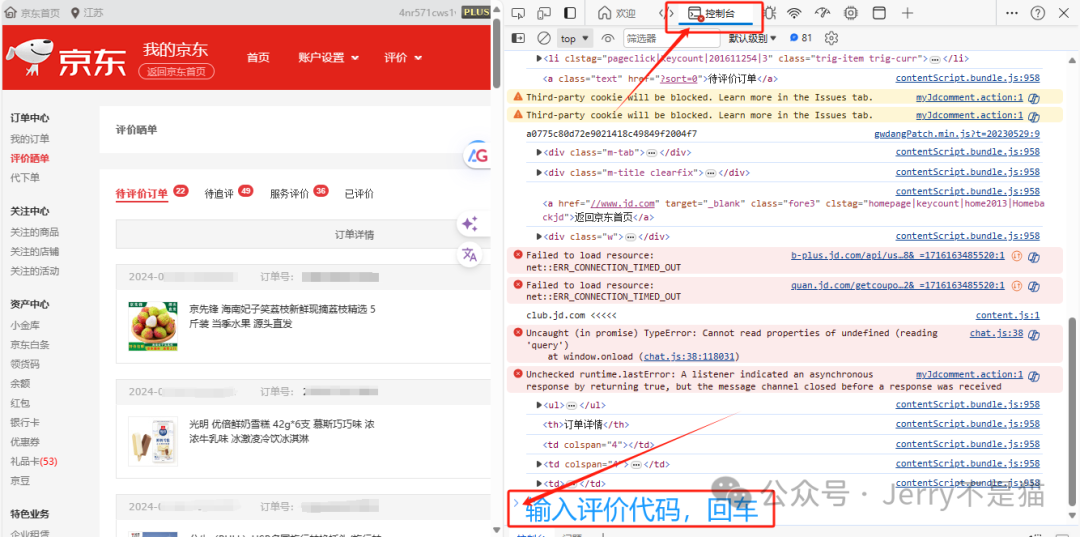
Task: Follow the //www.jd.com href link
Action: click(623, 204)
